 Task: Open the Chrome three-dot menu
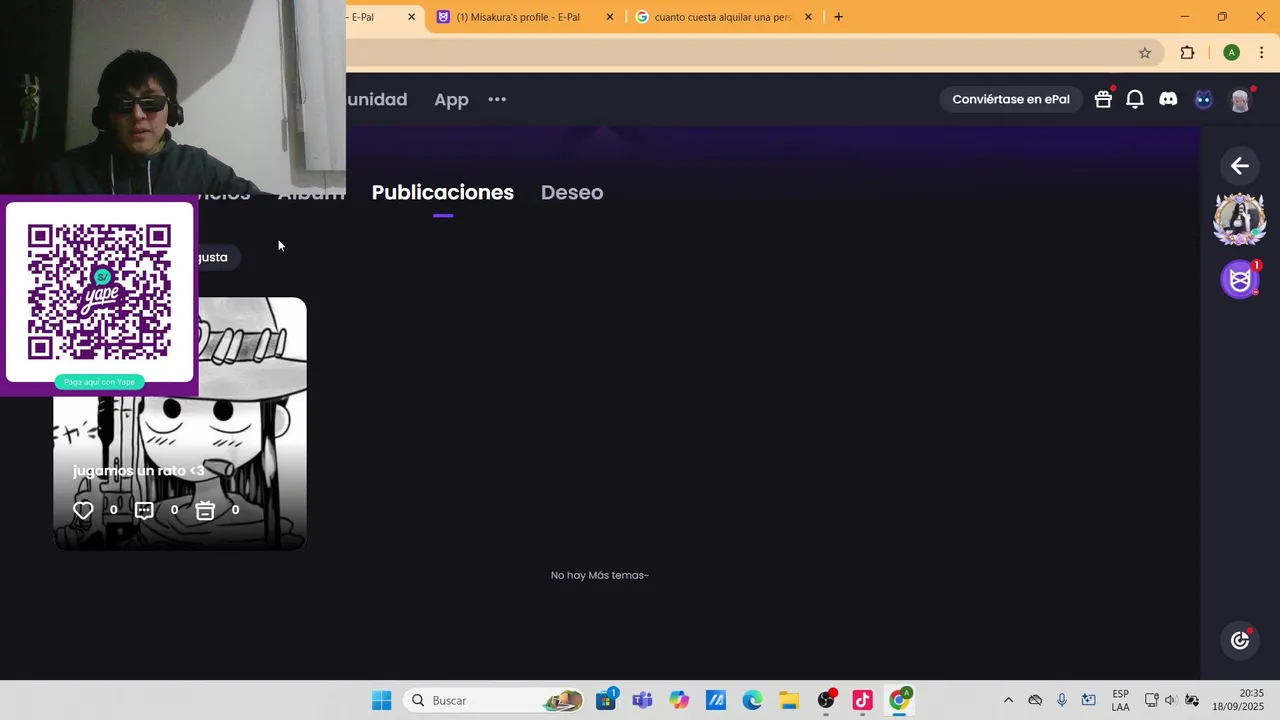(x=1261, y=53)
